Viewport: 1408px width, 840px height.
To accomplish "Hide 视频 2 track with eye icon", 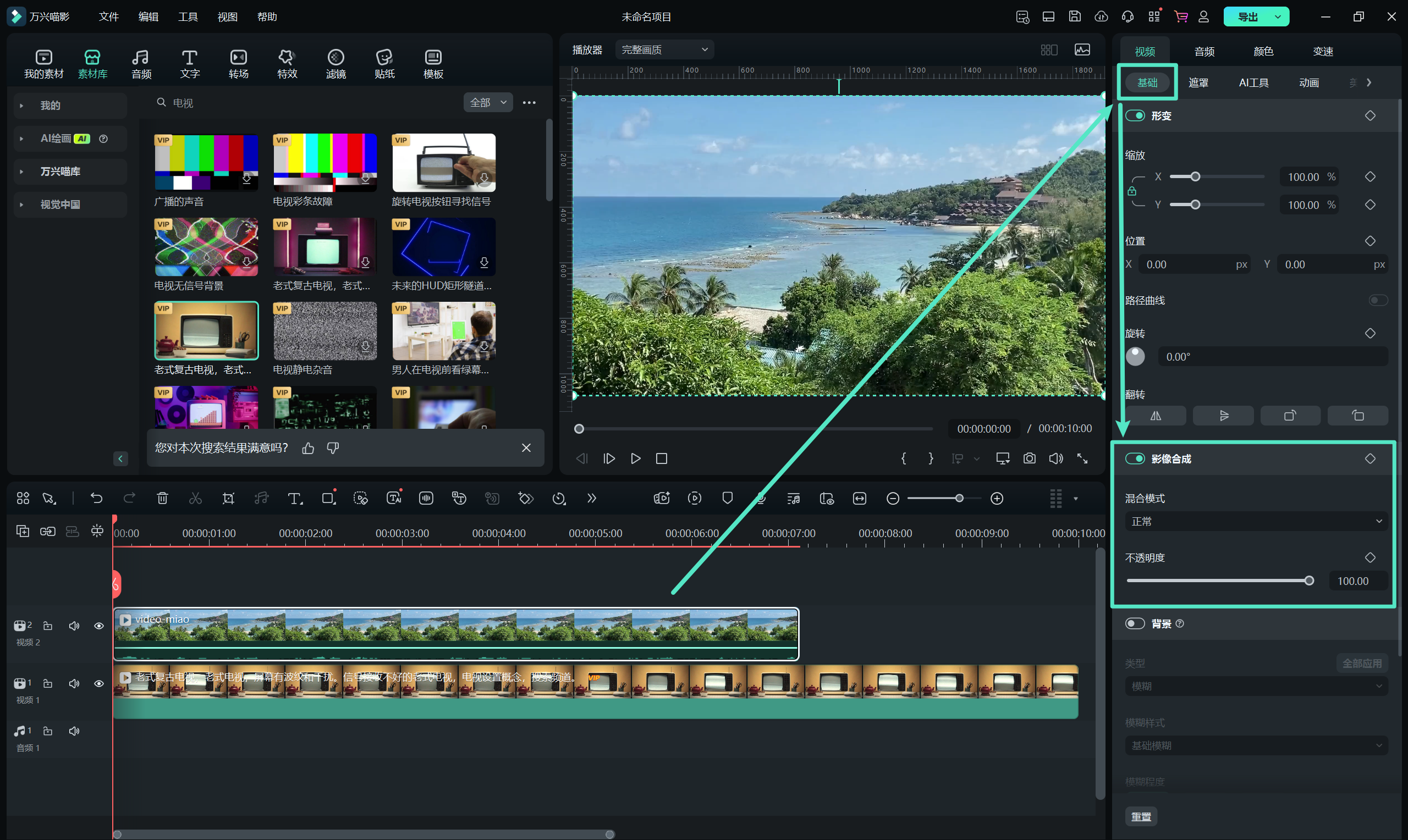I will point(98,626).
